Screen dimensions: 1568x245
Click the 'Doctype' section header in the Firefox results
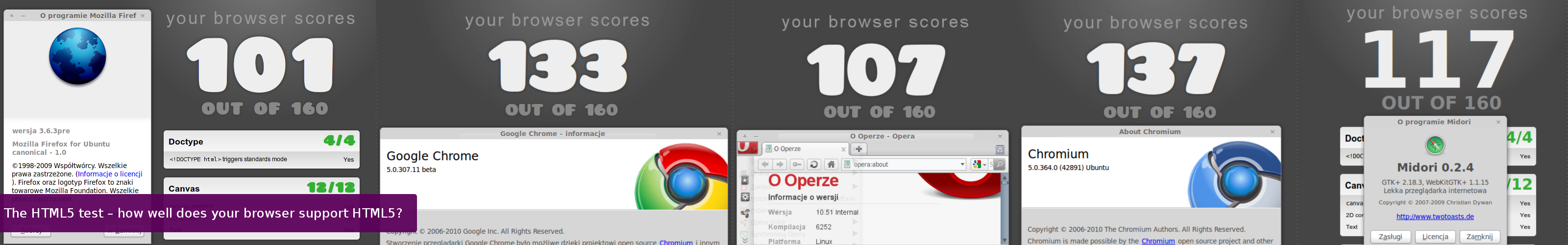[262, 141]
